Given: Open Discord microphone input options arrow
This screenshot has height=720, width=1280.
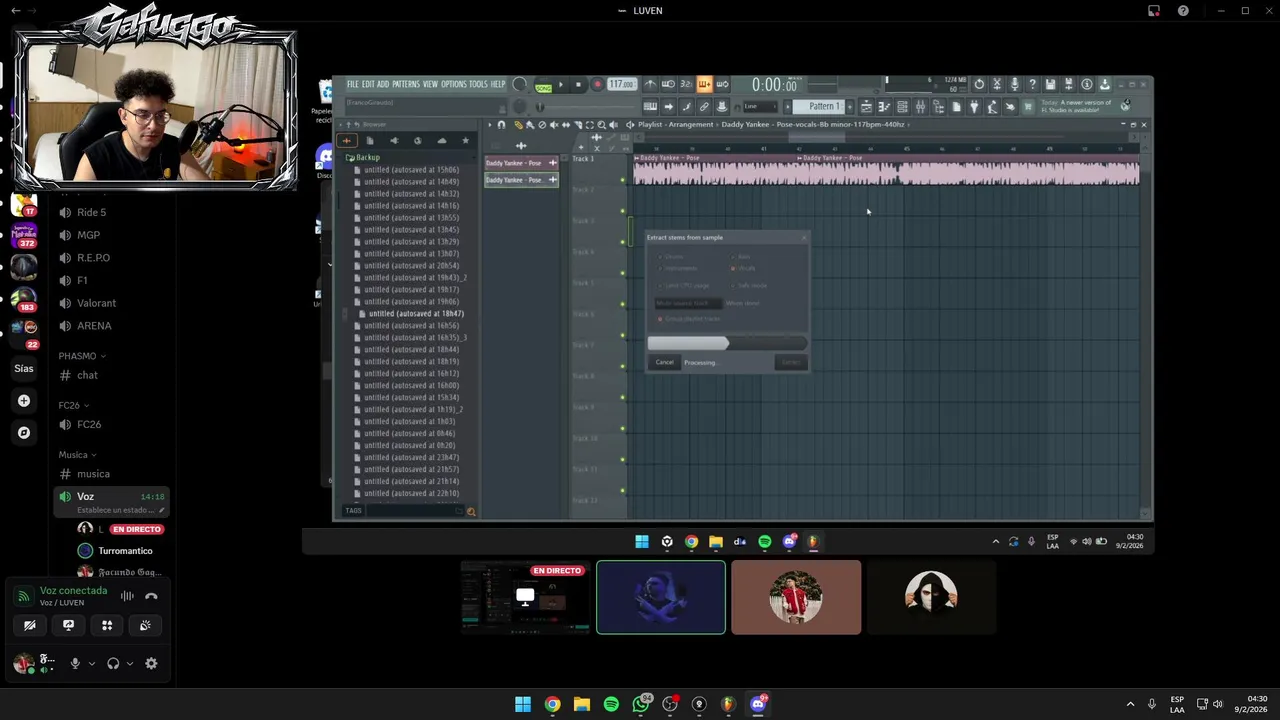Looking at the screenshot, I should pos(92,663).
